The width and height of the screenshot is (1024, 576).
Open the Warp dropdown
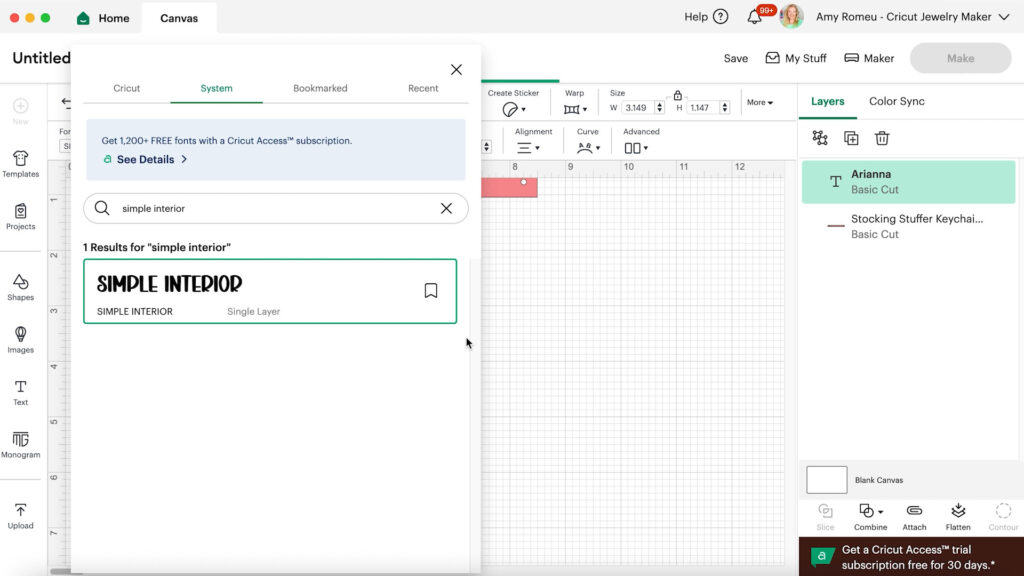tap(575, 109)
